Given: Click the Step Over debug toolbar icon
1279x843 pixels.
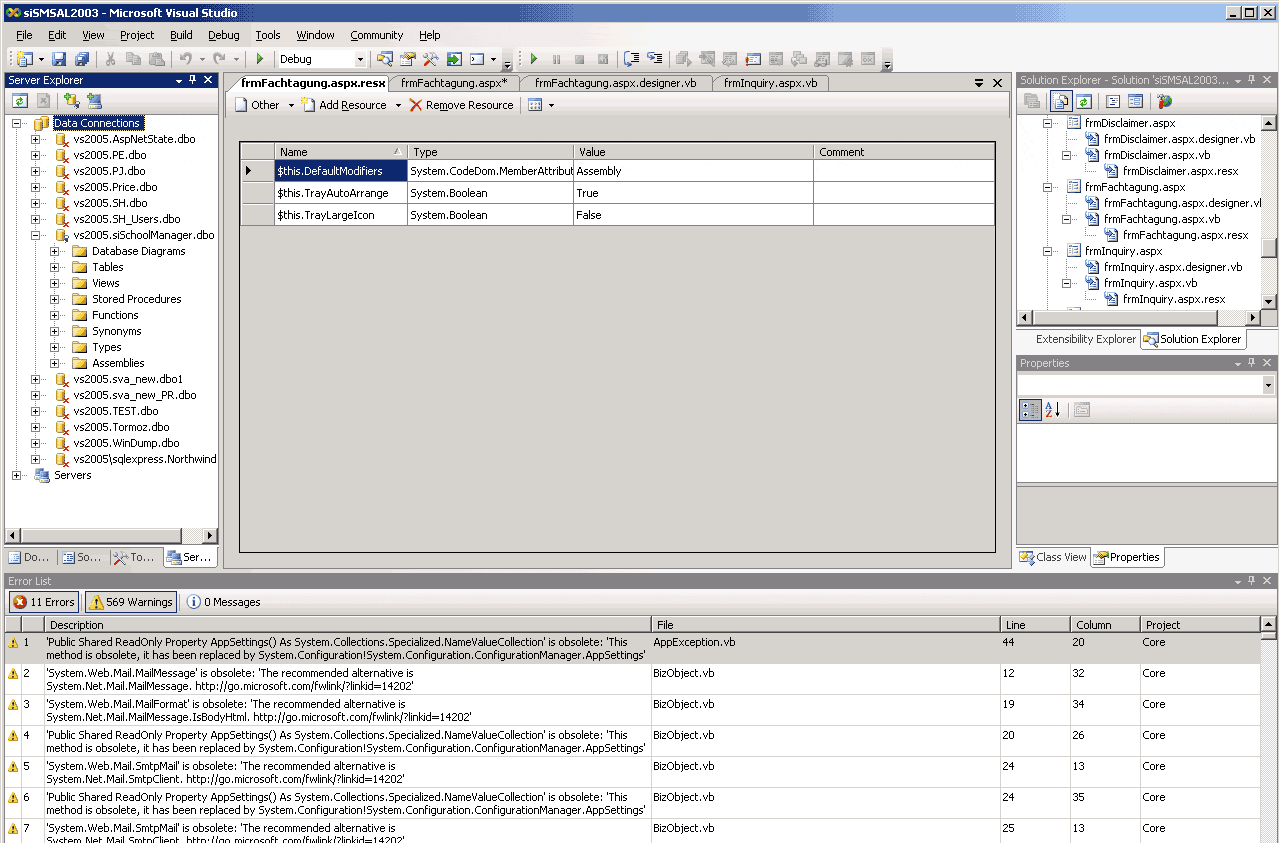Looking at the screenshot, I should coord(631,60).
